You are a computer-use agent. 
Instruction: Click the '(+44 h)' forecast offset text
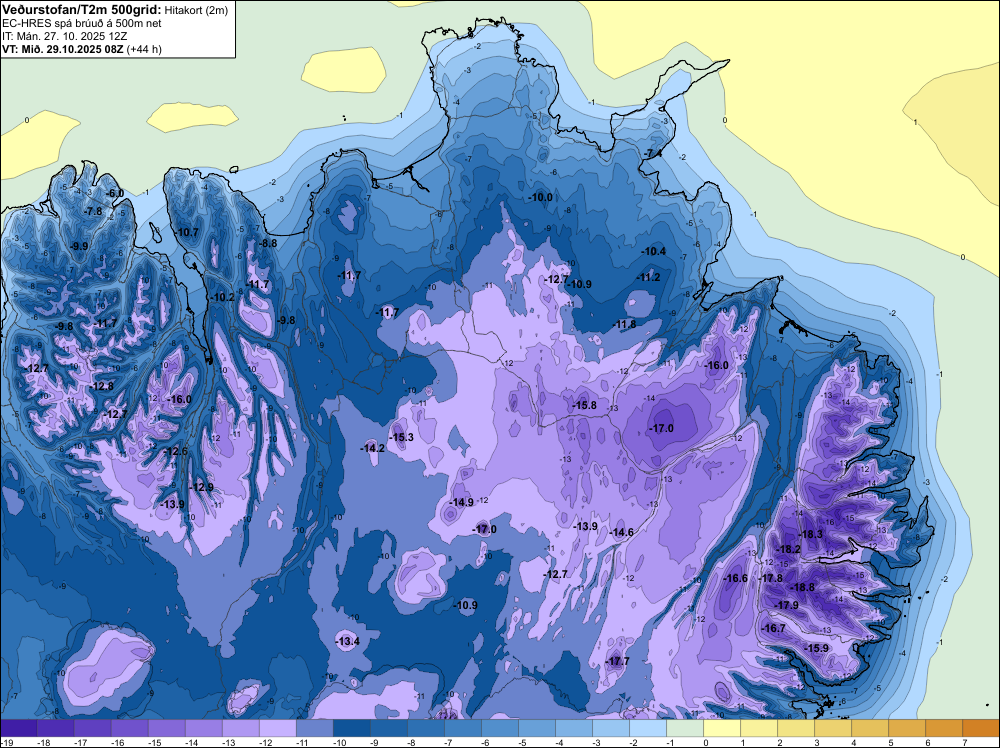pos(144,49)
